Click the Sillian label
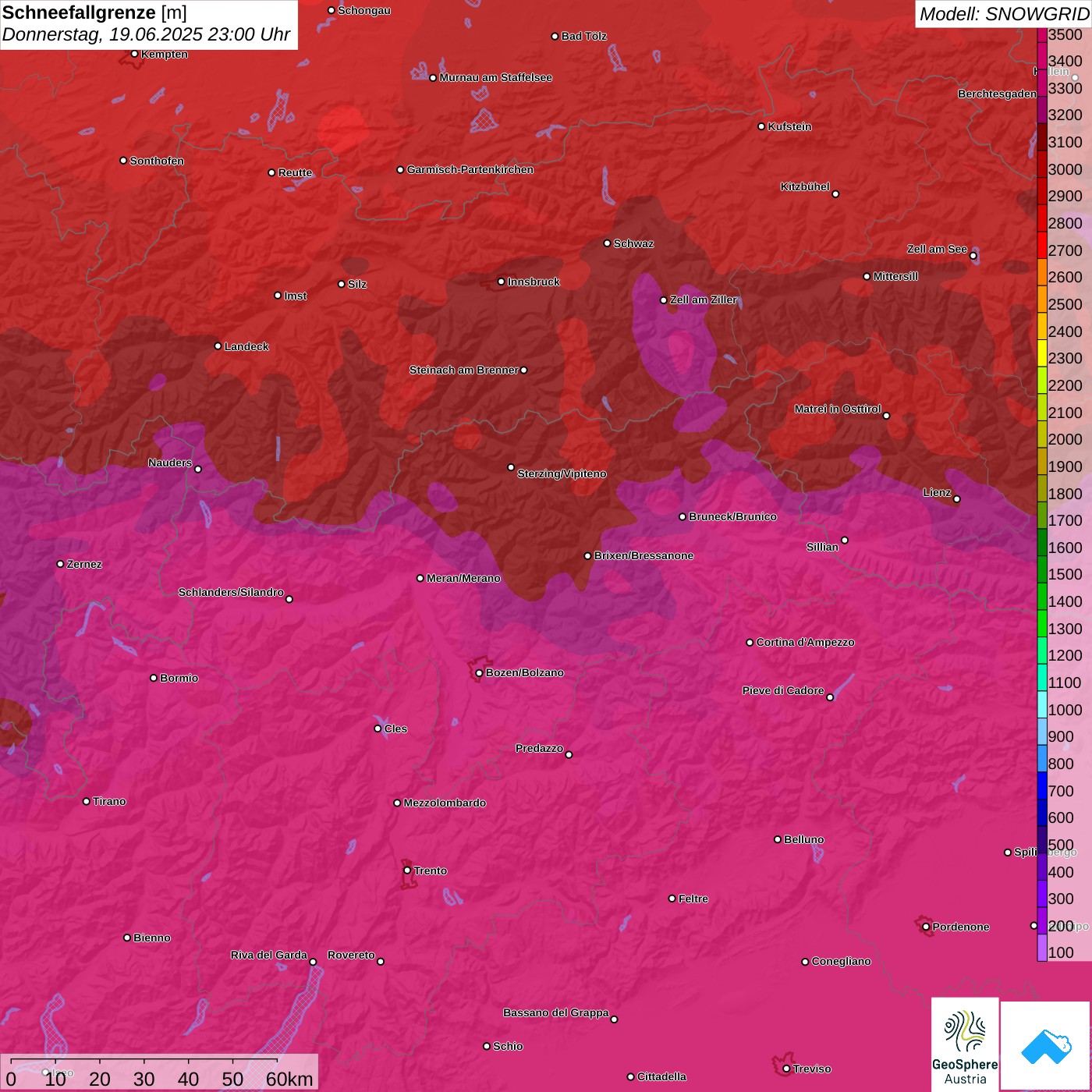This screenshot has width=1092, height=1092. click(822, 547)
